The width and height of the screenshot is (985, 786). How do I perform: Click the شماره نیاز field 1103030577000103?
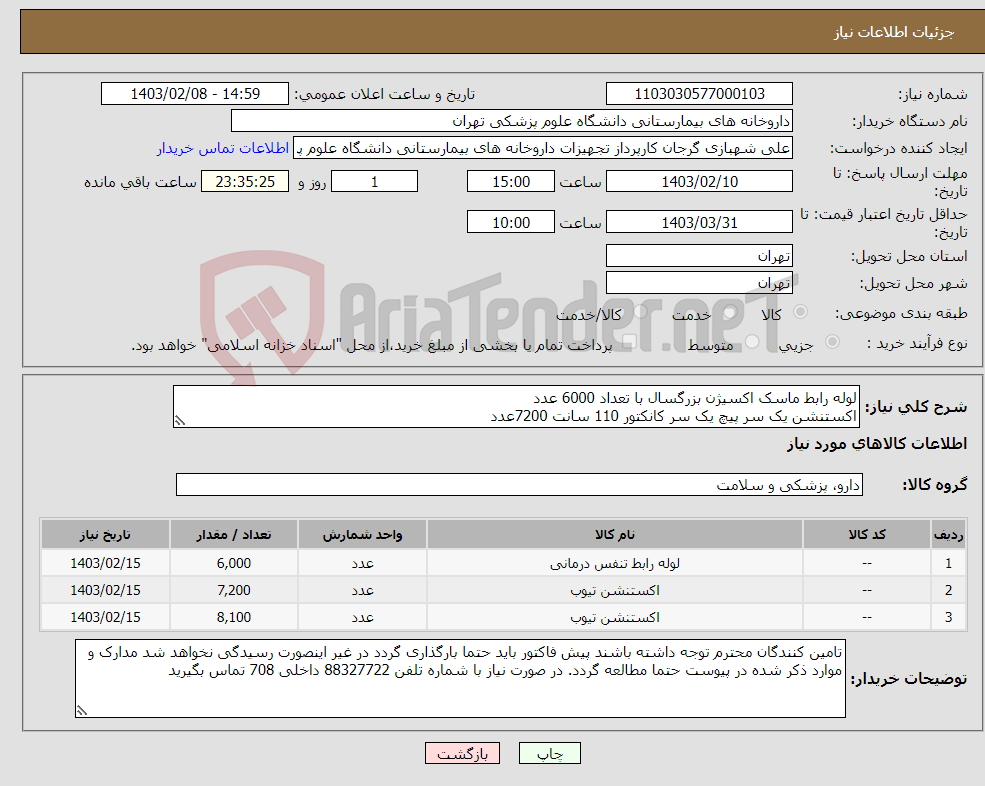pyautogui.click(x=699, y=94)
